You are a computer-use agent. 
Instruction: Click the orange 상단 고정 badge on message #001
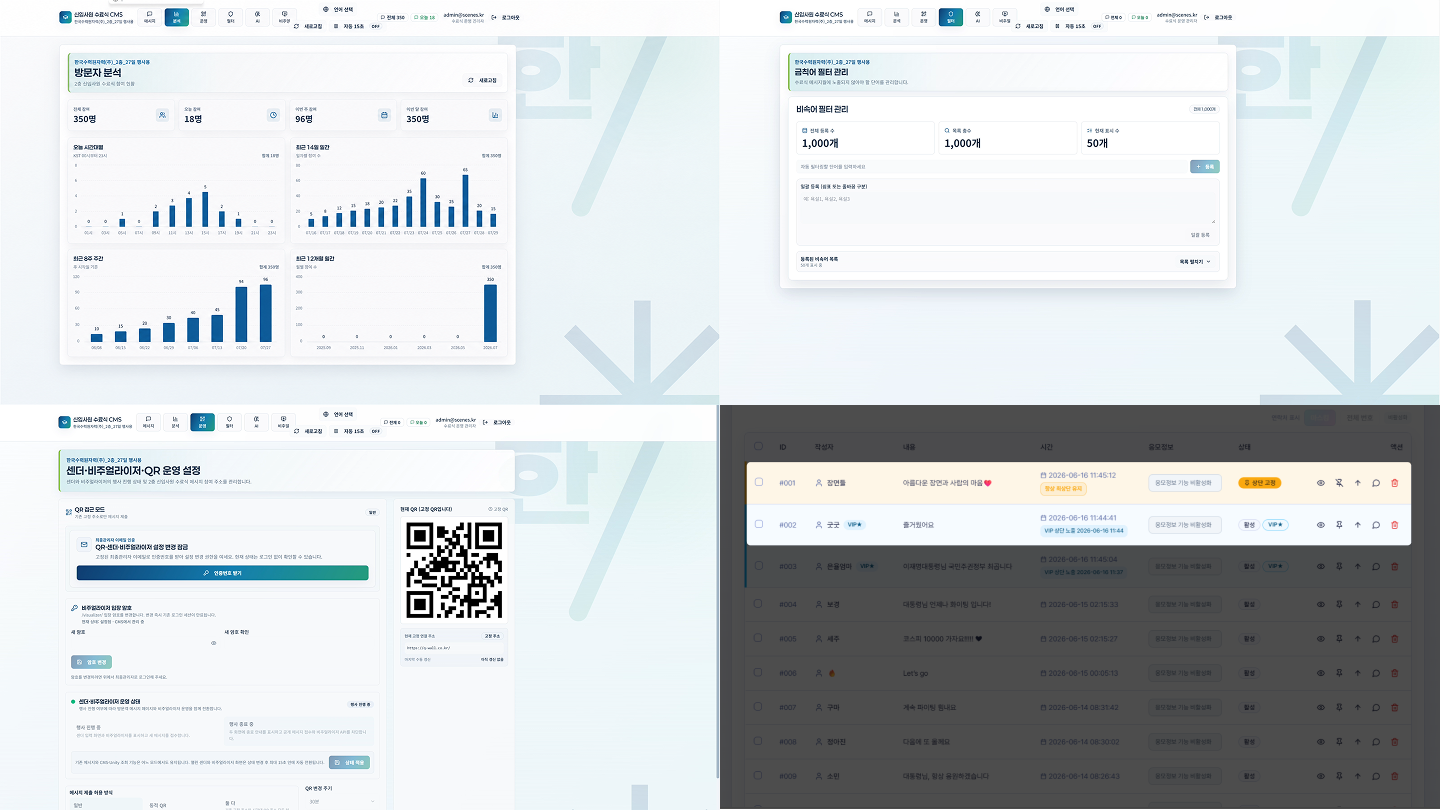[x=1260, y=483]
